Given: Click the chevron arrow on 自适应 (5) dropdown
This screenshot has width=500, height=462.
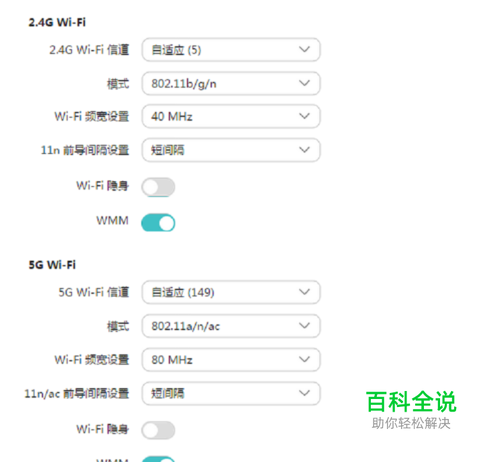Looking at the screenshot, I should pos(304,49).
